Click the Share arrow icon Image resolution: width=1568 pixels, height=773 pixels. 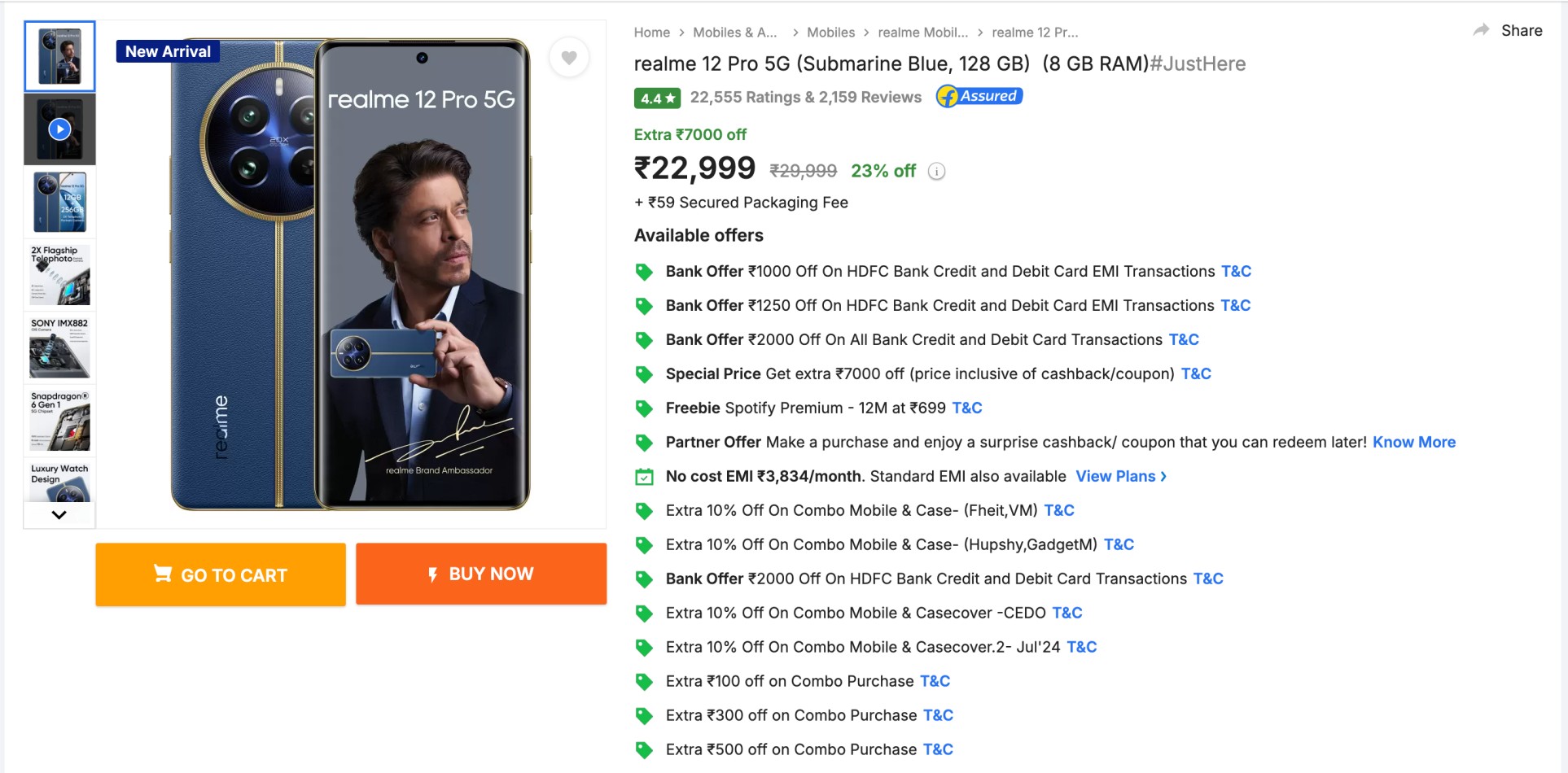click(1481, 30)
